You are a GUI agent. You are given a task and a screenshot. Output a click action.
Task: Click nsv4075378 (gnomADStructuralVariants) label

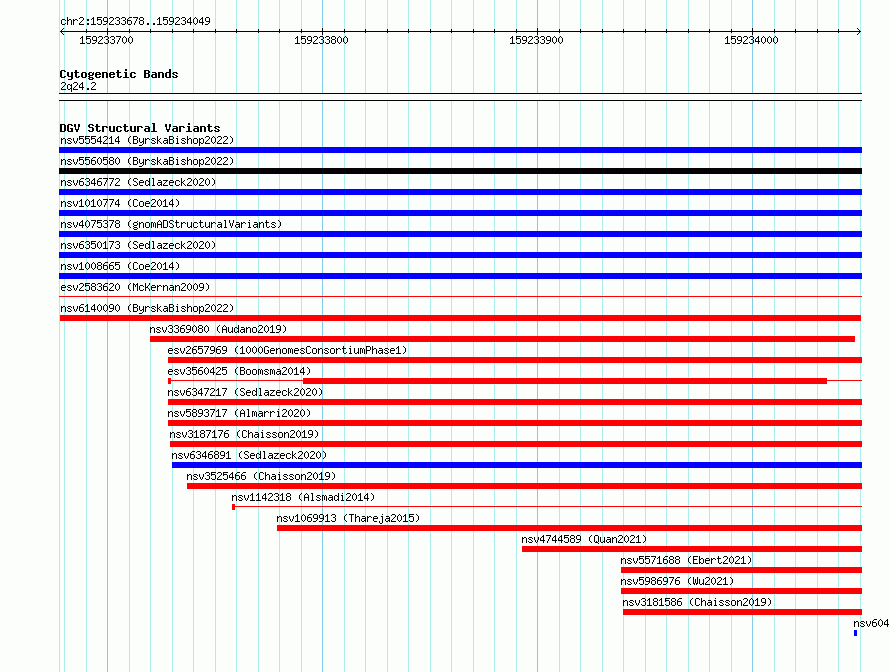(171, 224)
